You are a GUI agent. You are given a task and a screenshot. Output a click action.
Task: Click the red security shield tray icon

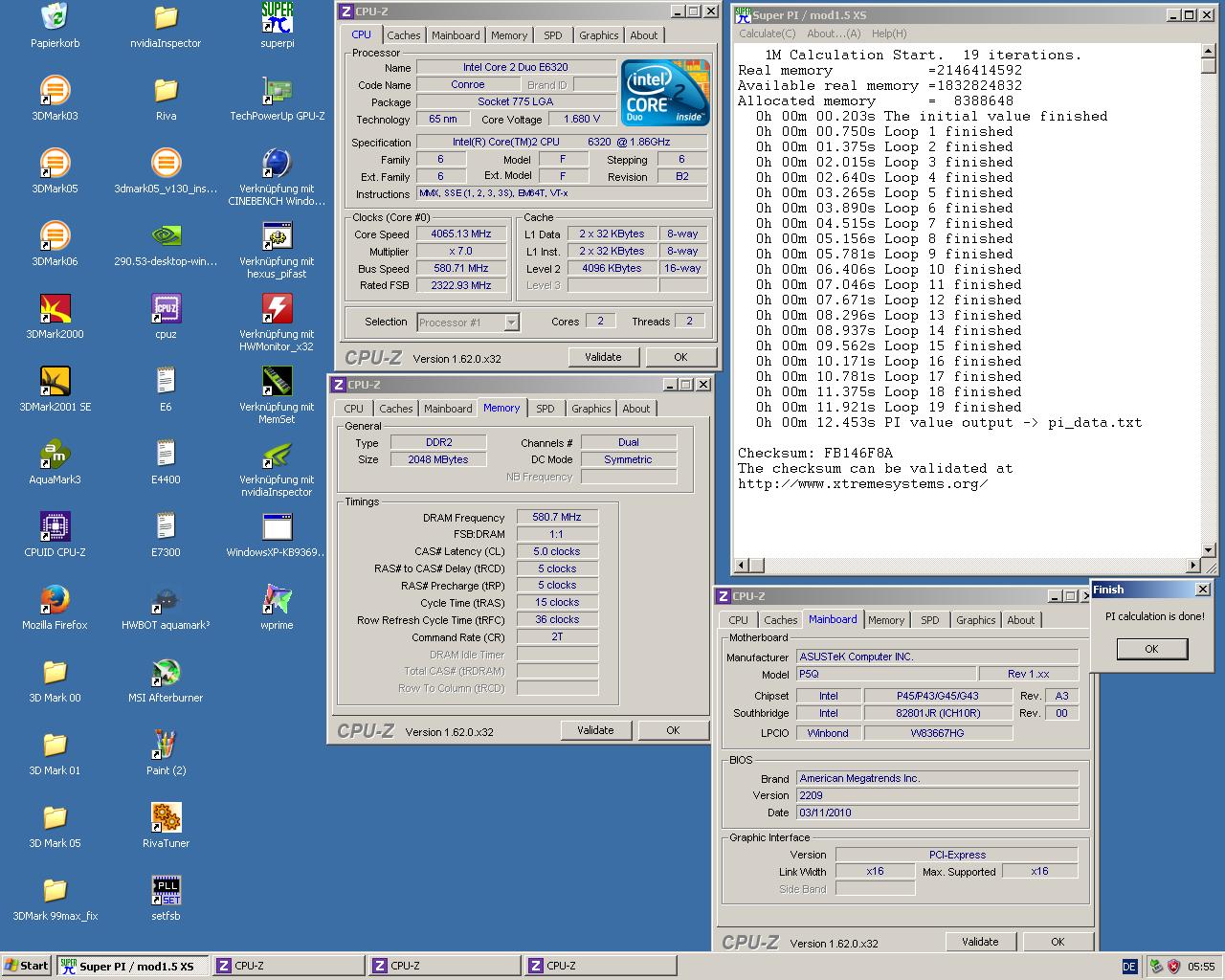[x=1173, y=967]
